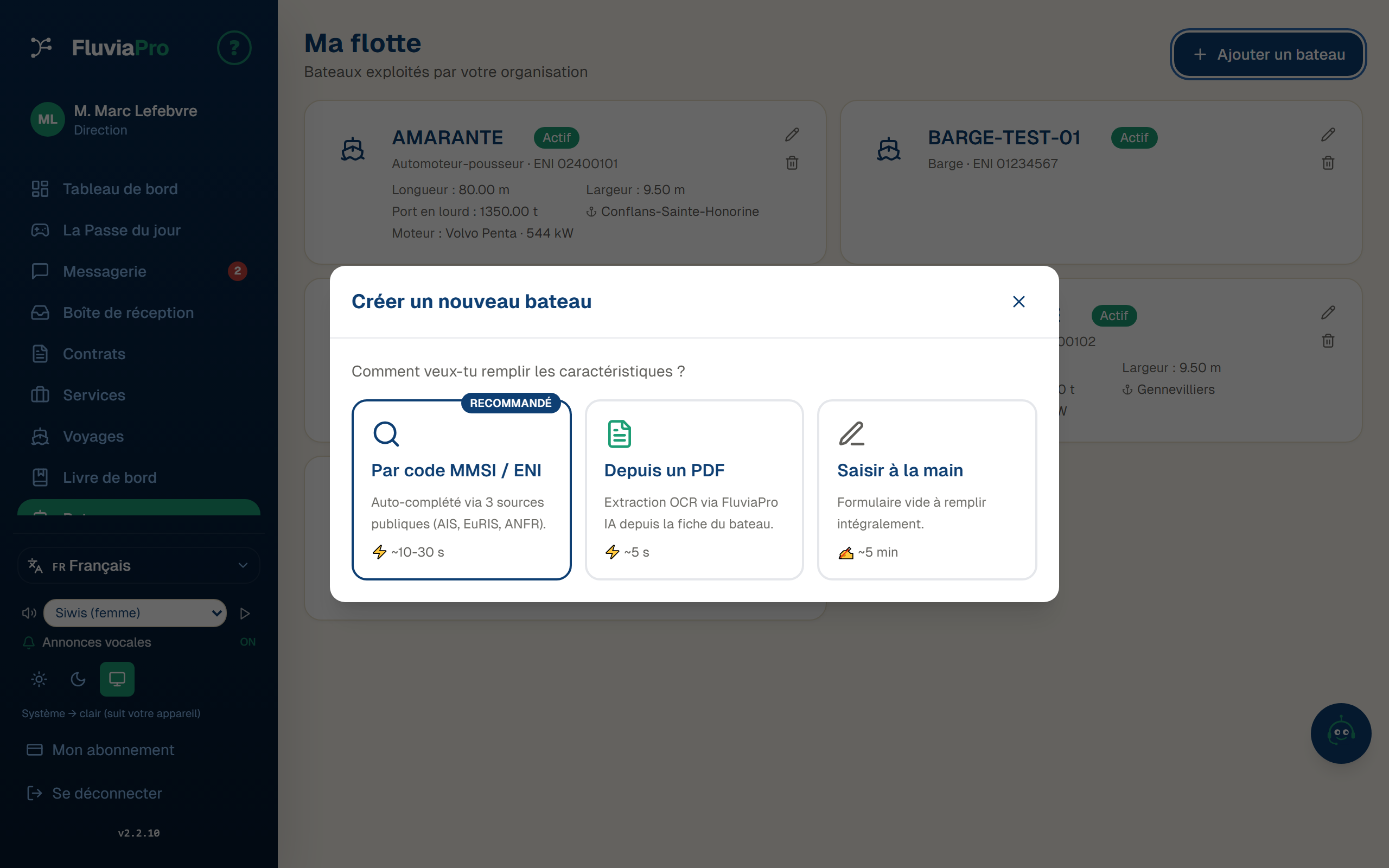Click the ML user avatar

[47, 119]
